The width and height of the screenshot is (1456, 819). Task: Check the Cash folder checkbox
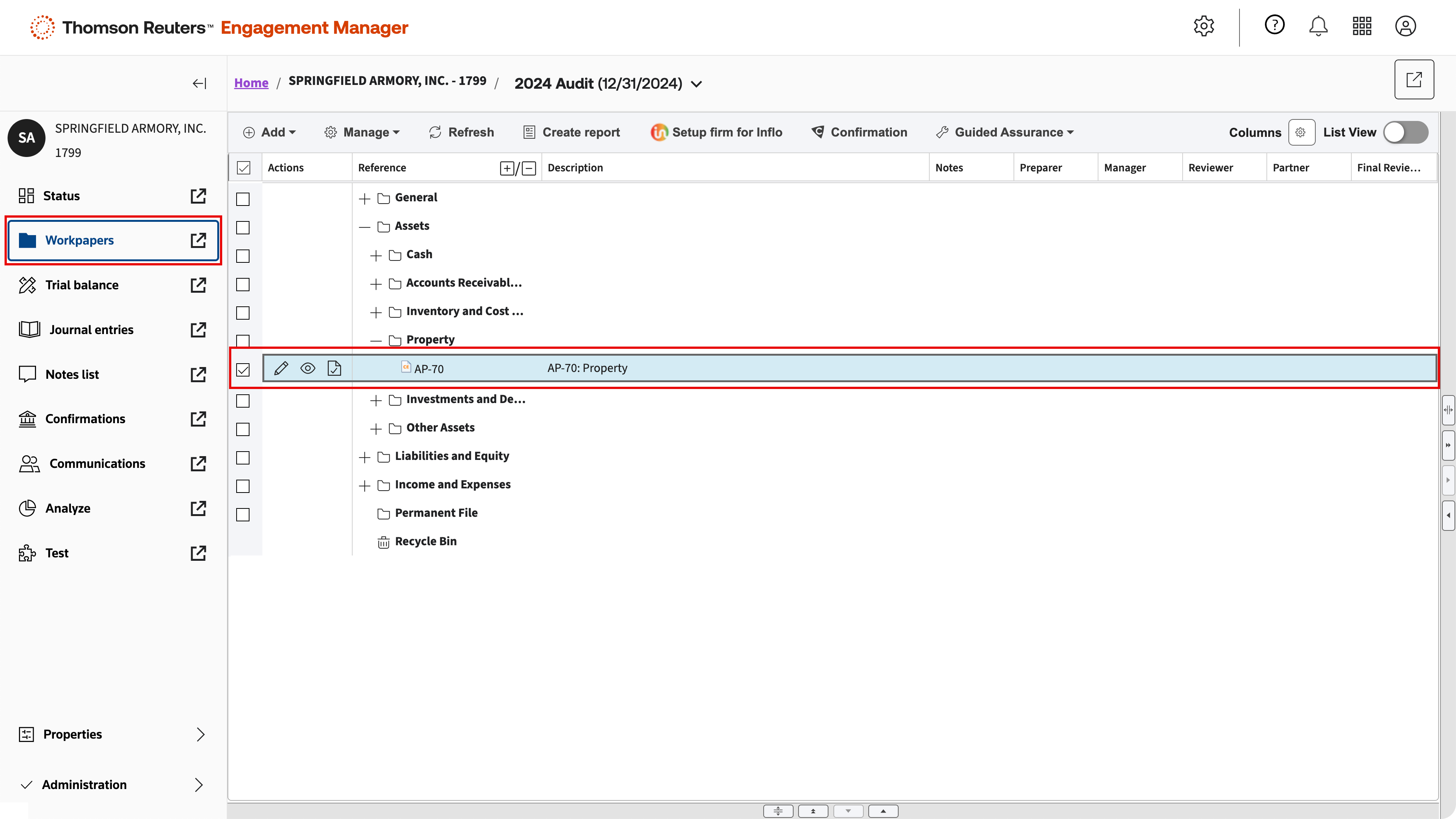coord(243,256)
